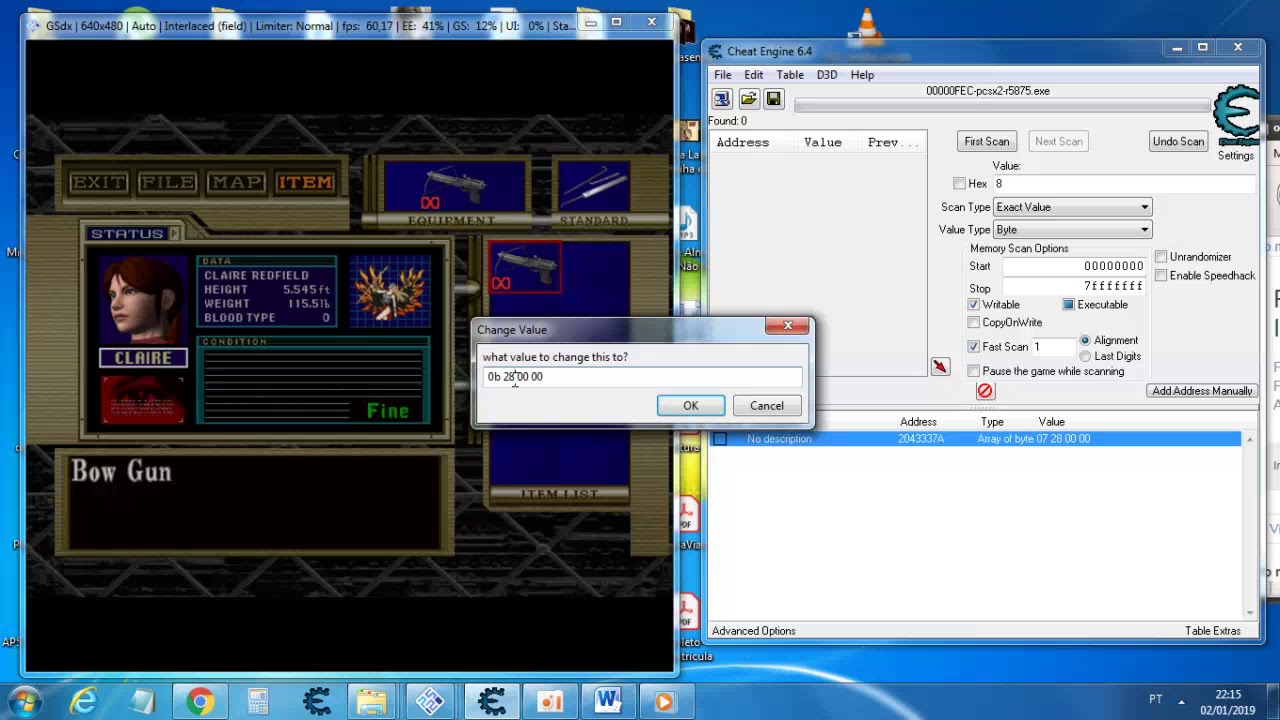This screenshot has width=1280, height=720.
Task: Click the save table floppy disk icon
Action: 773,98
